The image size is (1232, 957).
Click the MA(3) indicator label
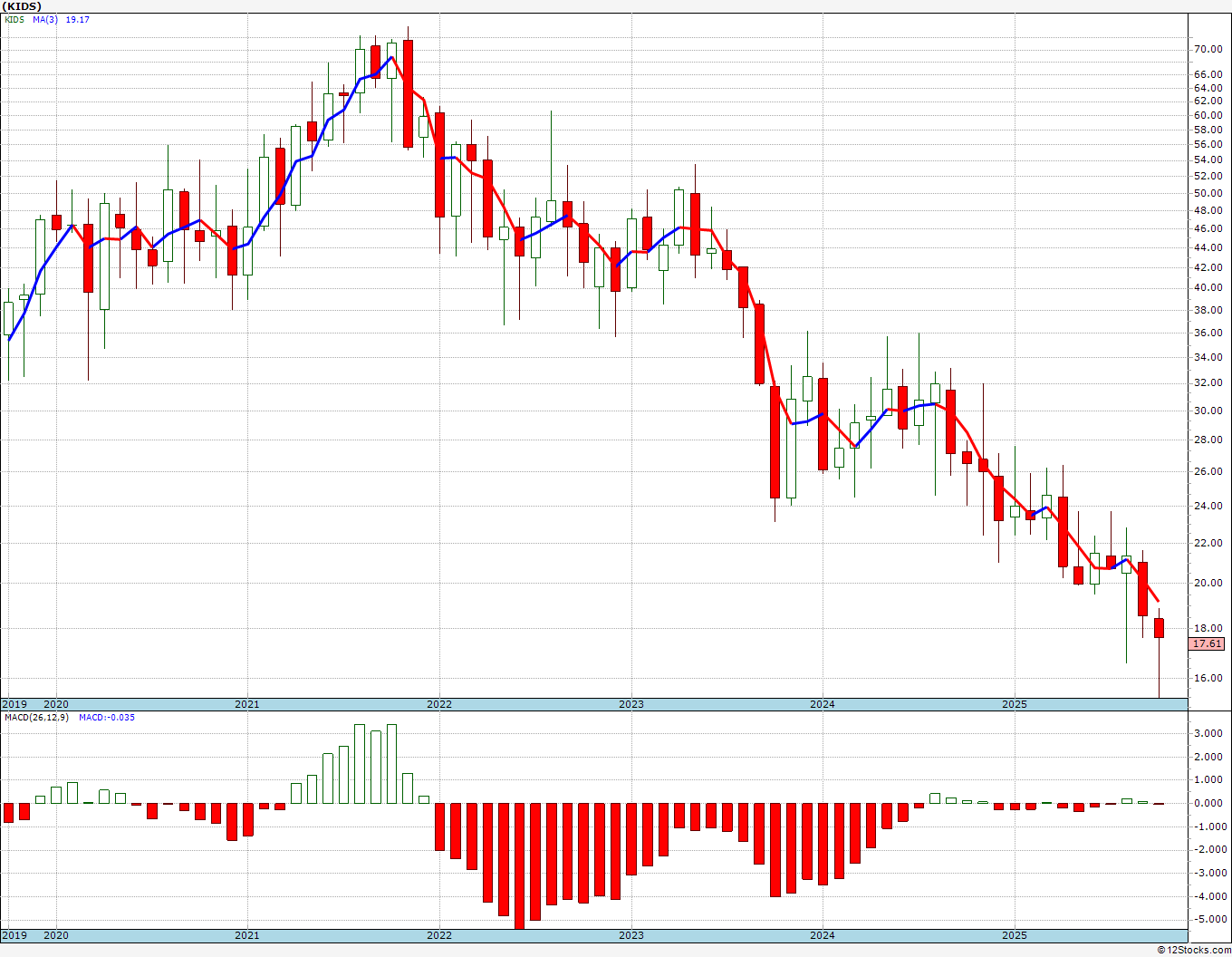tap(46, 19)
